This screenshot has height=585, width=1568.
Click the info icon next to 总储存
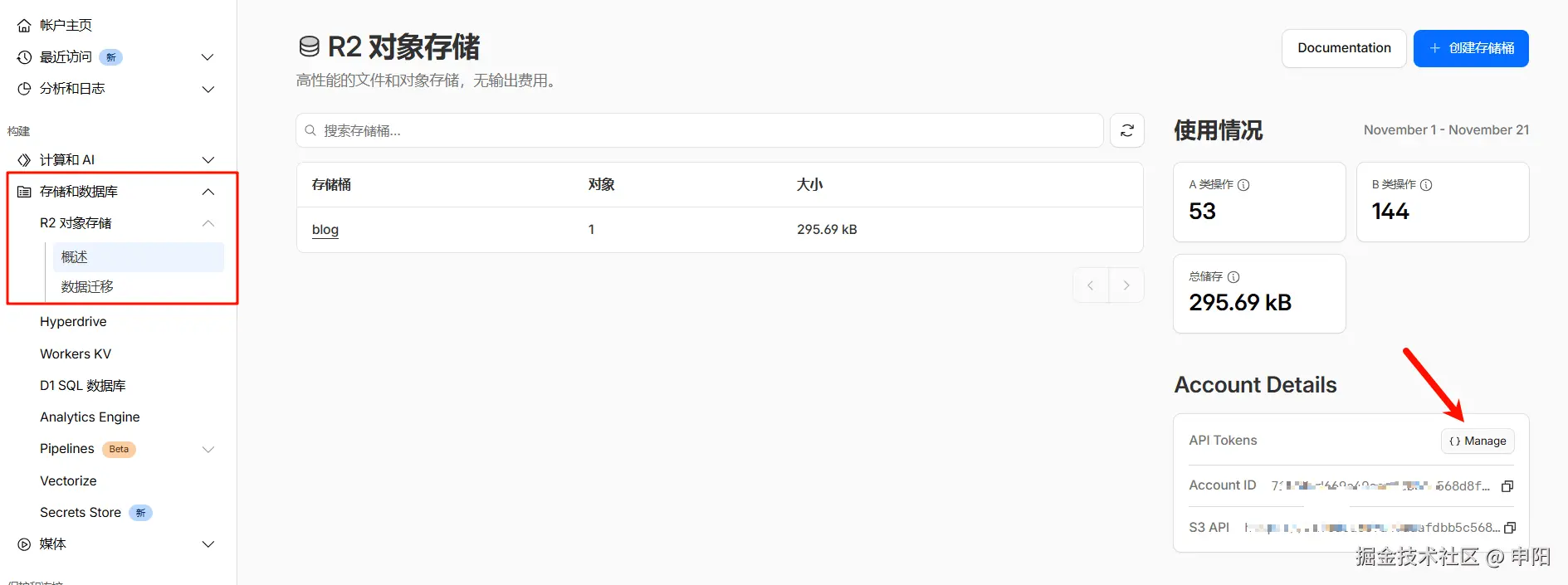tap(1233, 277)
